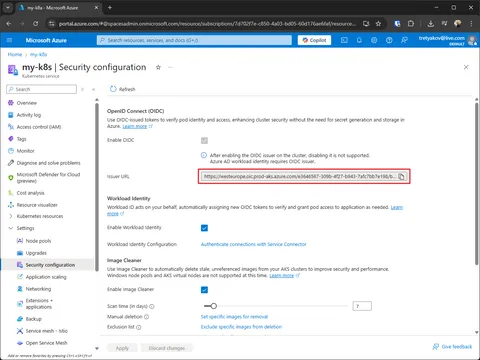Open Upgrades settings
Screen dimensions: 480x360
tap(36, 253)
